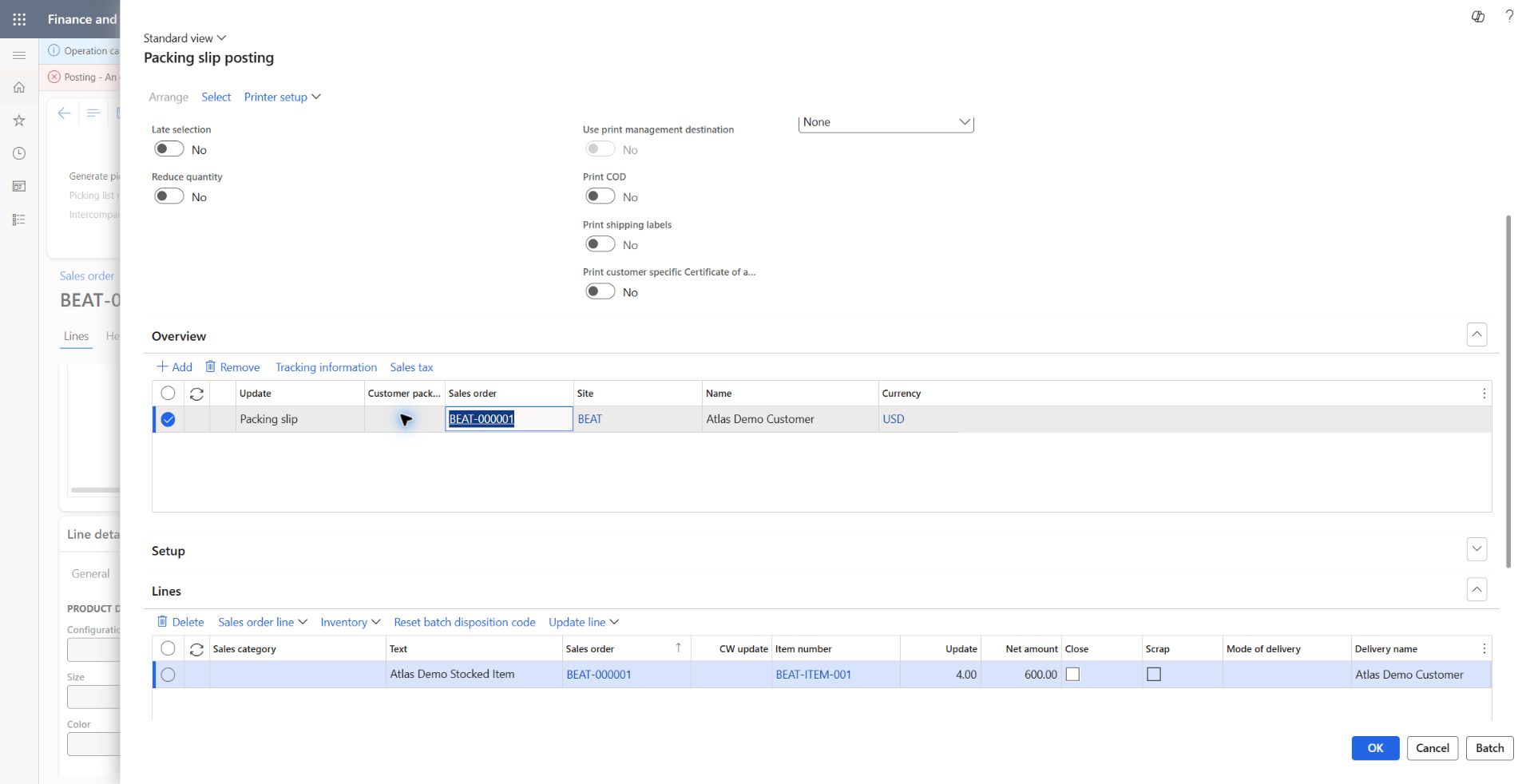Open the Printer setup menu
1530x784 pixels.
282,97
